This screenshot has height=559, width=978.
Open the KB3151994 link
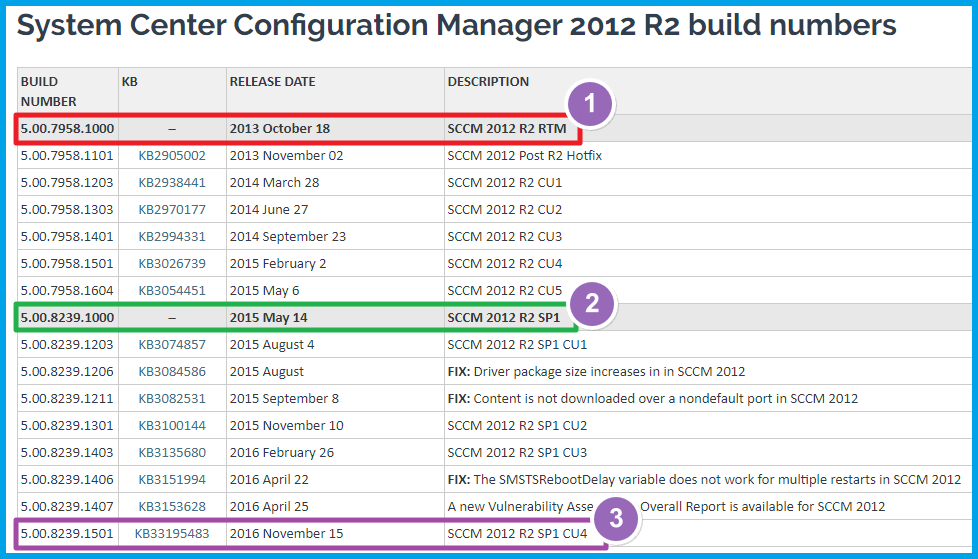click(x=172, y=480)
